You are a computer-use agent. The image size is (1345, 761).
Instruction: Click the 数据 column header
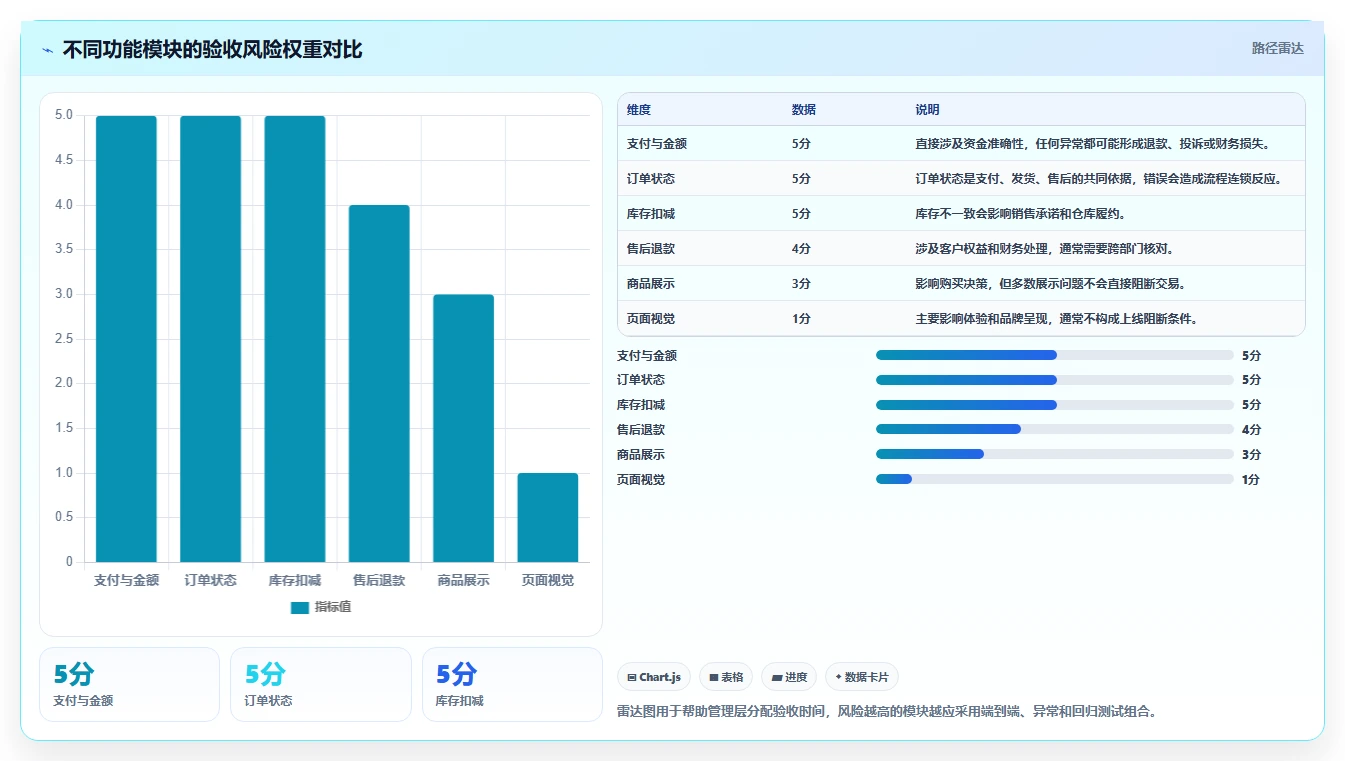coord(804,110)
